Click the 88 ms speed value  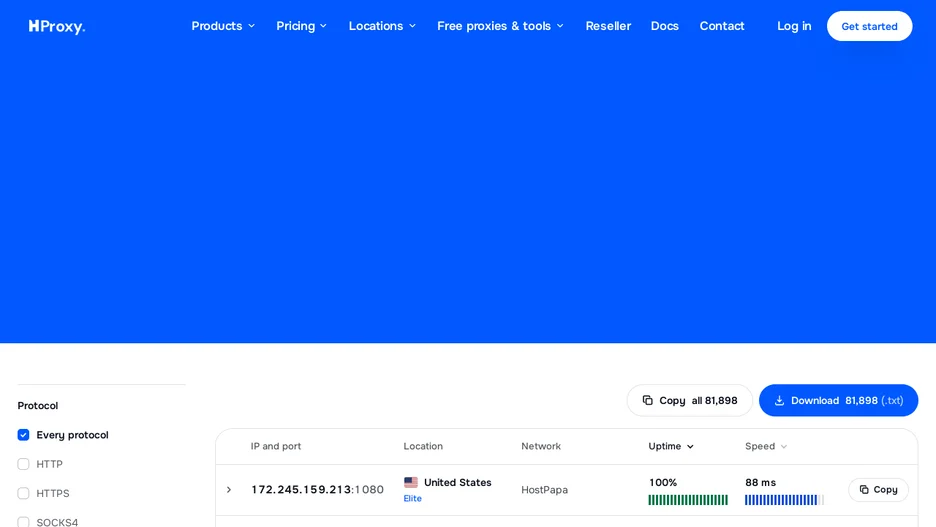pyautogui.click(x=760, y=482)
